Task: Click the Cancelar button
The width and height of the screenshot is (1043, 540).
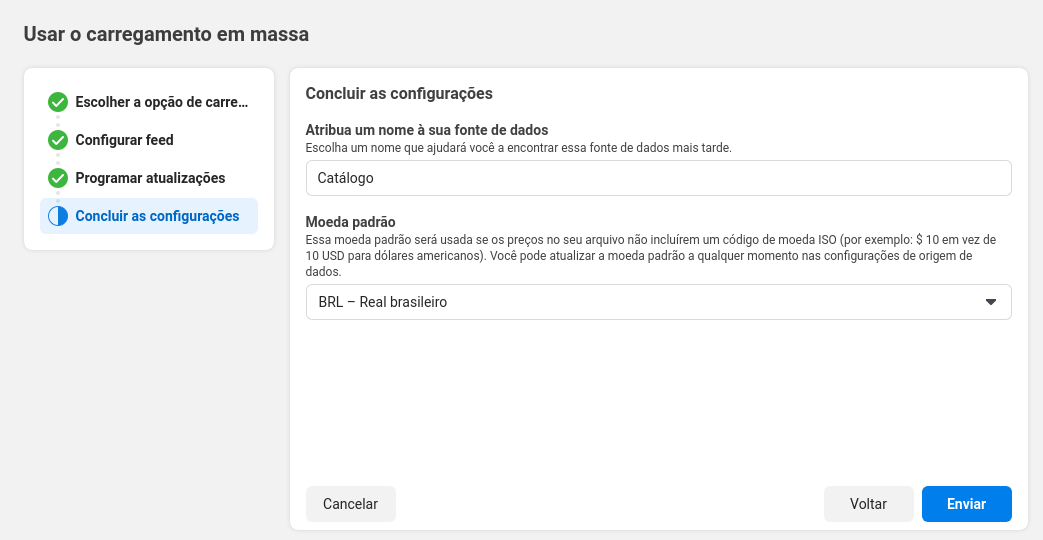Action: click(x=351, y=504)
